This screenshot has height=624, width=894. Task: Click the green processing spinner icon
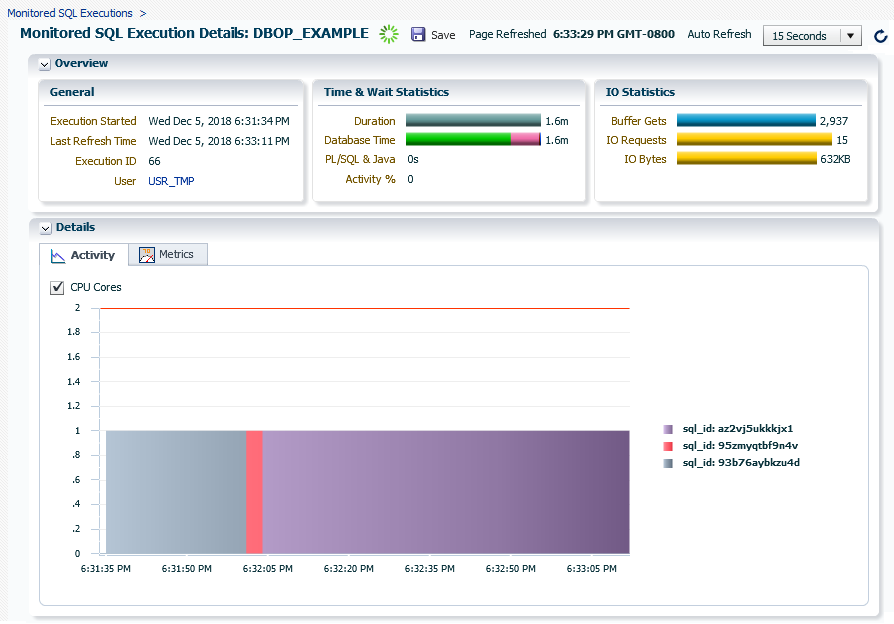pyautogui.click(x=389, y=33)
